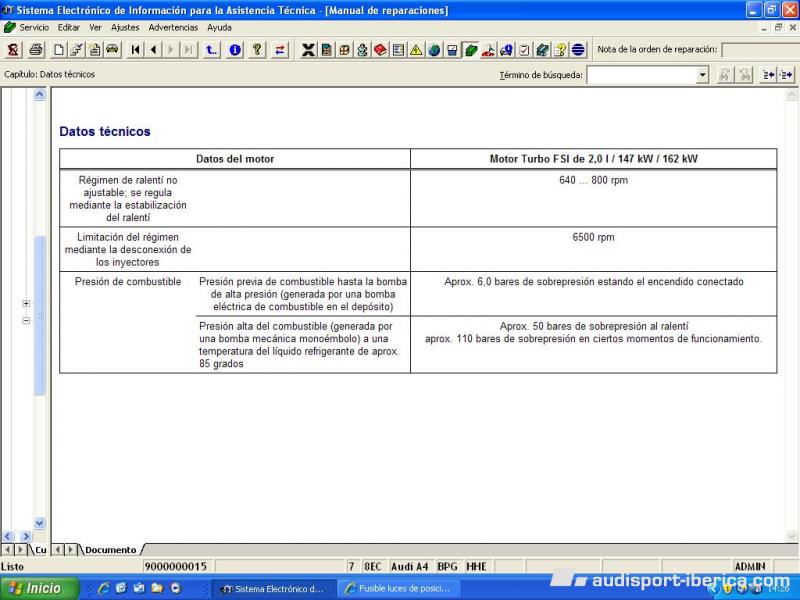Click the red book icon in toolbar
Viewport: 800px width, 600px height.
point(381,50)
